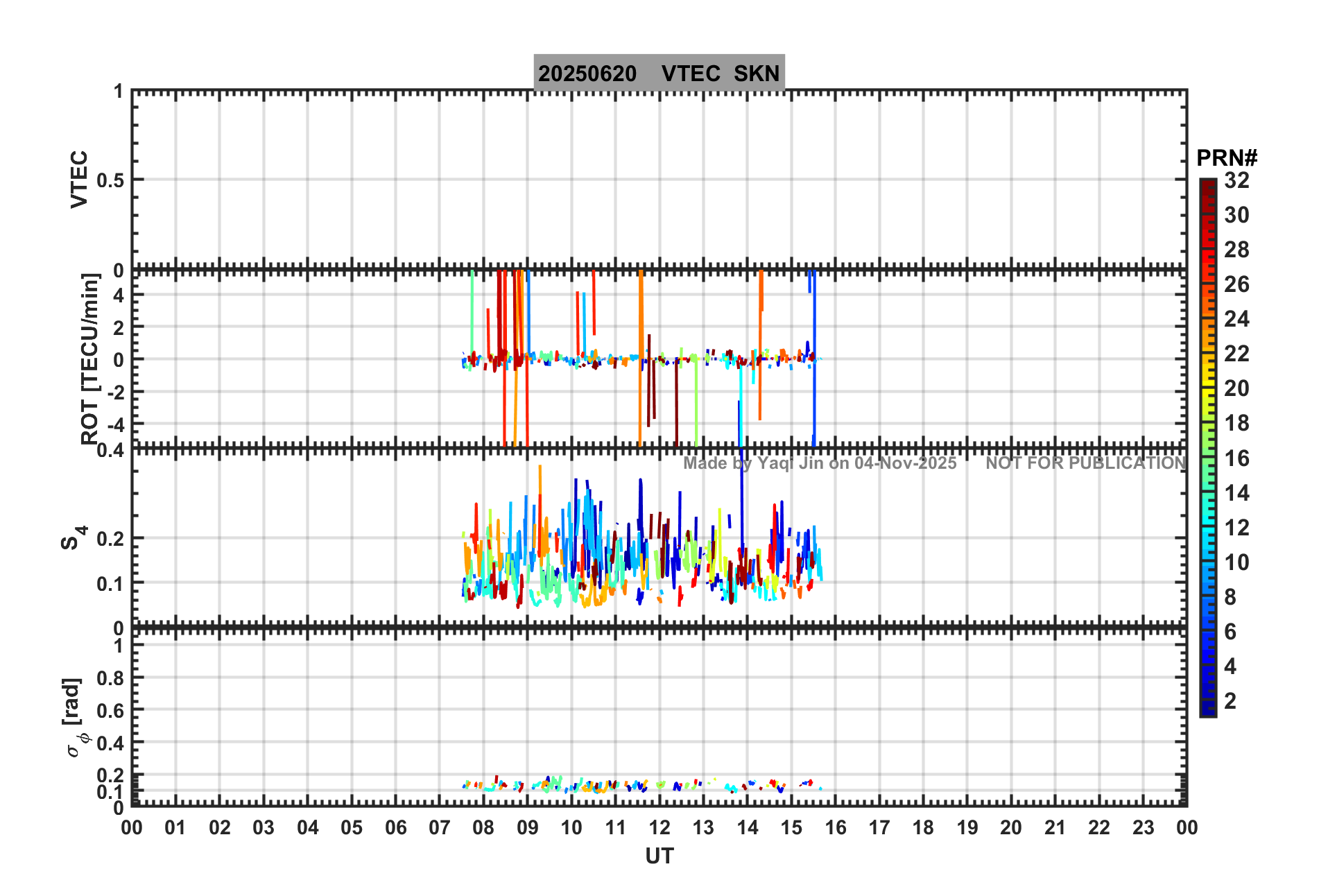Click the colorbar label 28
Viewport: 1319px width, 896px height.
pyautogui.click(x=1236, y=250)
